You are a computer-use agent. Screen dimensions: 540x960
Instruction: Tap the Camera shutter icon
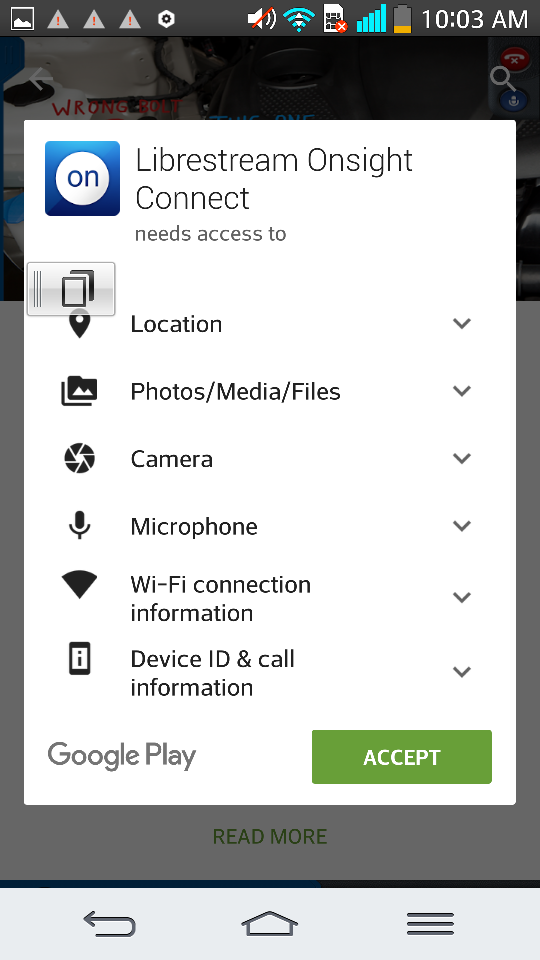tap(80, 459)
